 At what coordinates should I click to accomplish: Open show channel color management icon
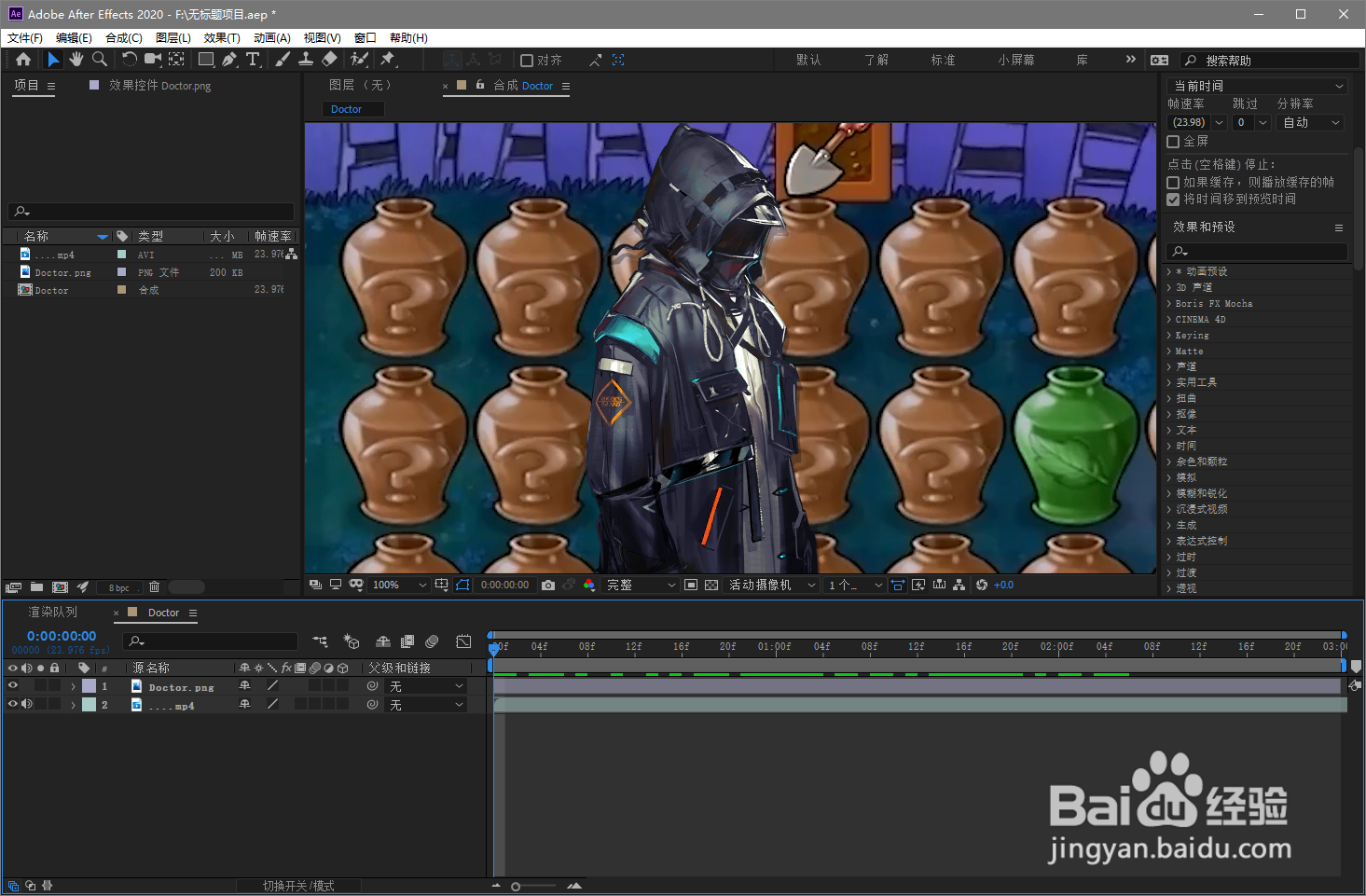point(589,585)
